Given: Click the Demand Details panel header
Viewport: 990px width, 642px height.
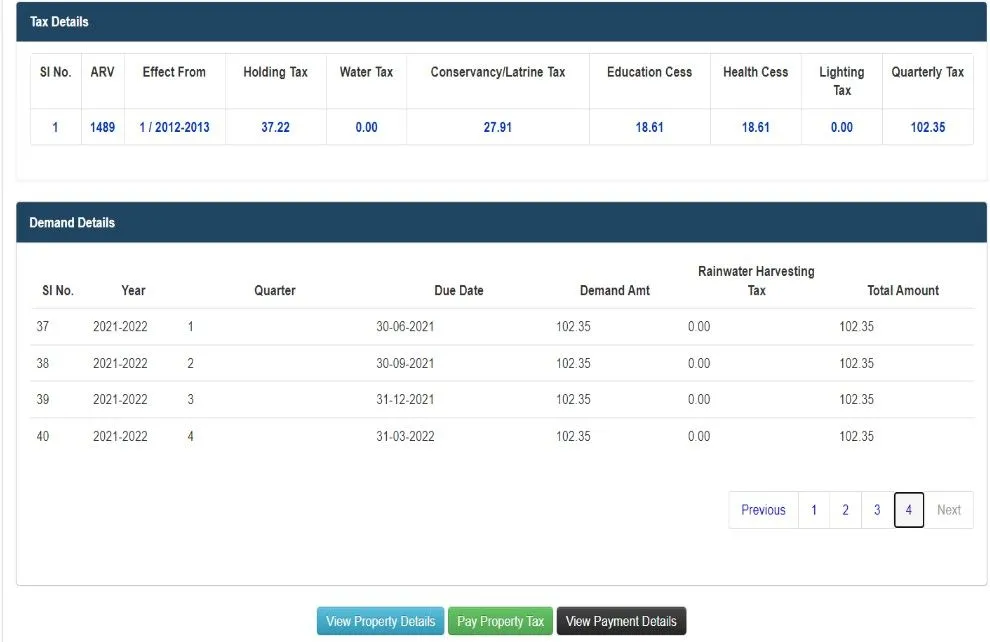Looking at the screenshot, I should pos(72,223).
